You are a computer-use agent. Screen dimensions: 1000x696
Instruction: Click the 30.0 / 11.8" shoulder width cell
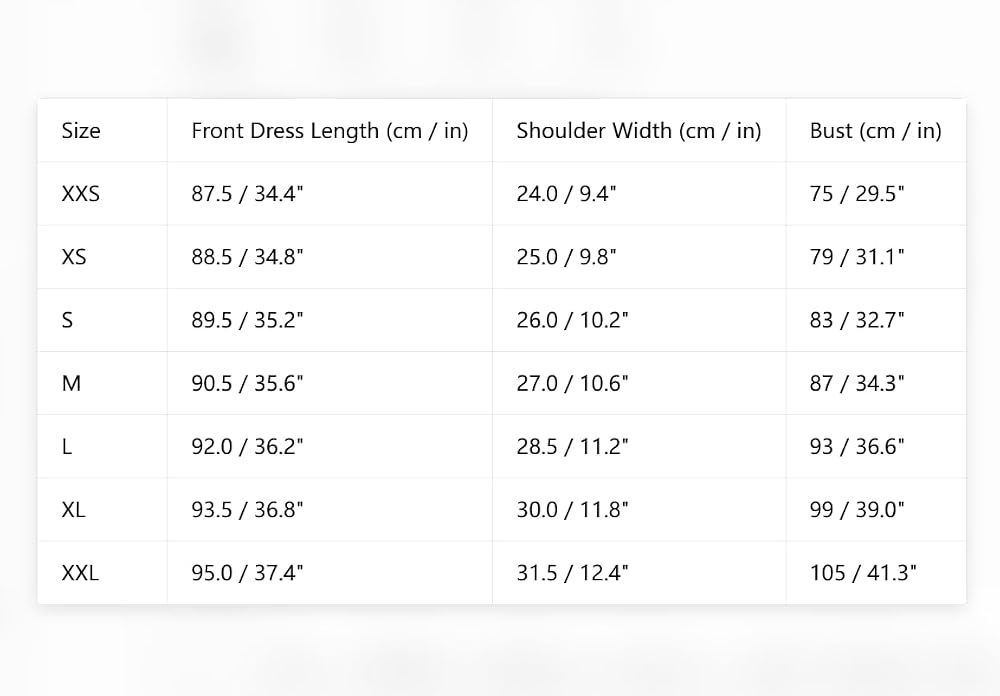pyautogui.click(x=572, y=509)
